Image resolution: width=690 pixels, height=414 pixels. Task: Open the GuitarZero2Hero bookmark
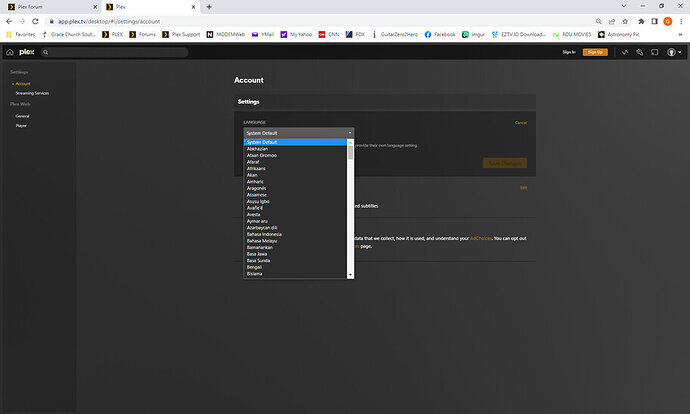coord(395,34)
